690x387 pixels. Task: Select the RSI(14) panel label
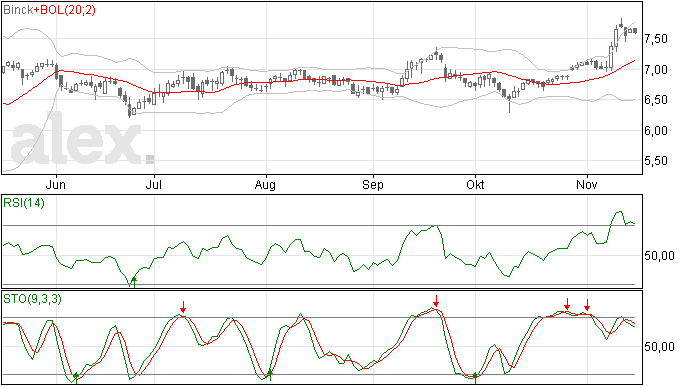point(24,203)
